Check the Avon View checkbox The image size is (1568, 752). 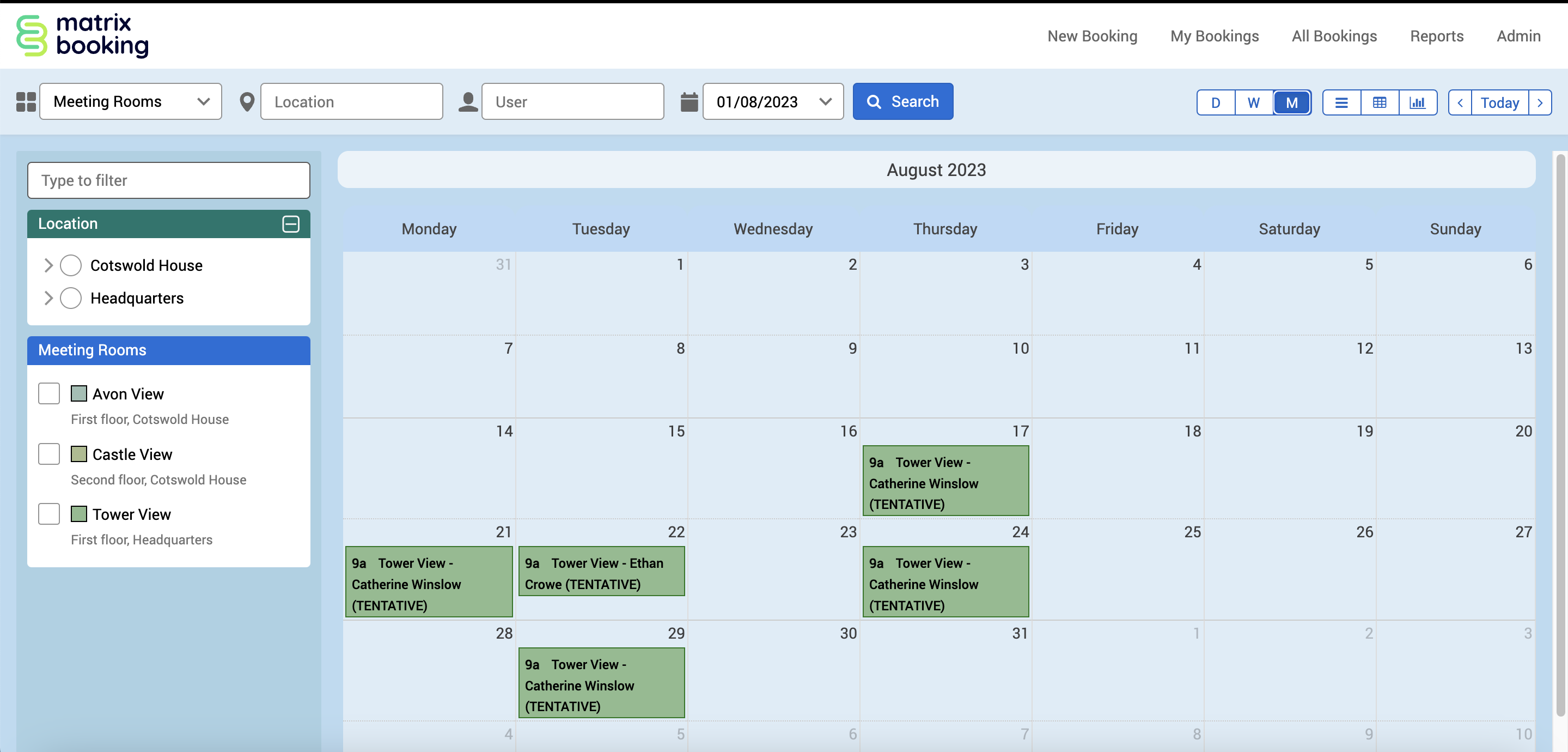pos(48,393)
